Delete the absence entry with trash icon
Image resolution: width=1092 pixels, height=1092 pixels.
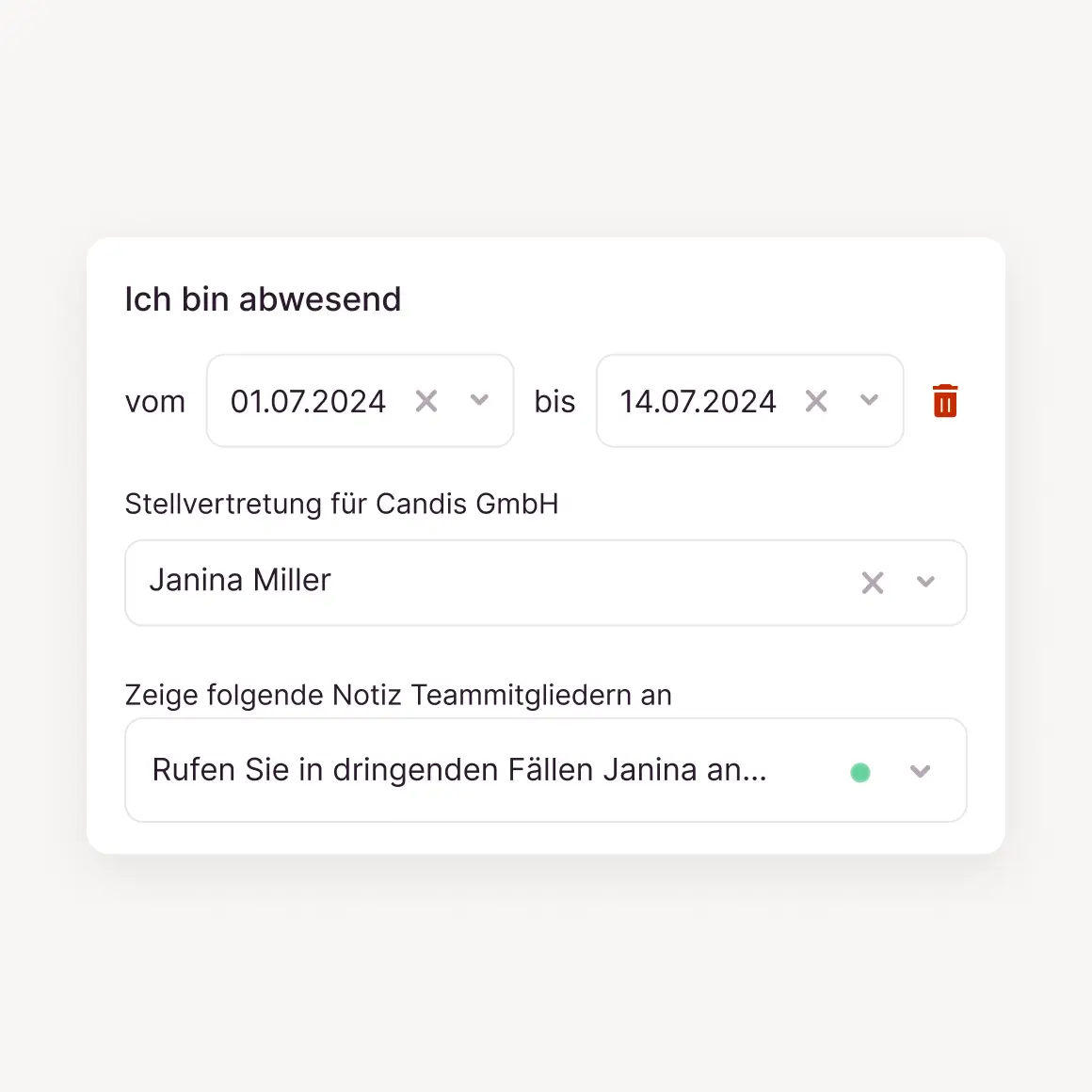point(945,401)
